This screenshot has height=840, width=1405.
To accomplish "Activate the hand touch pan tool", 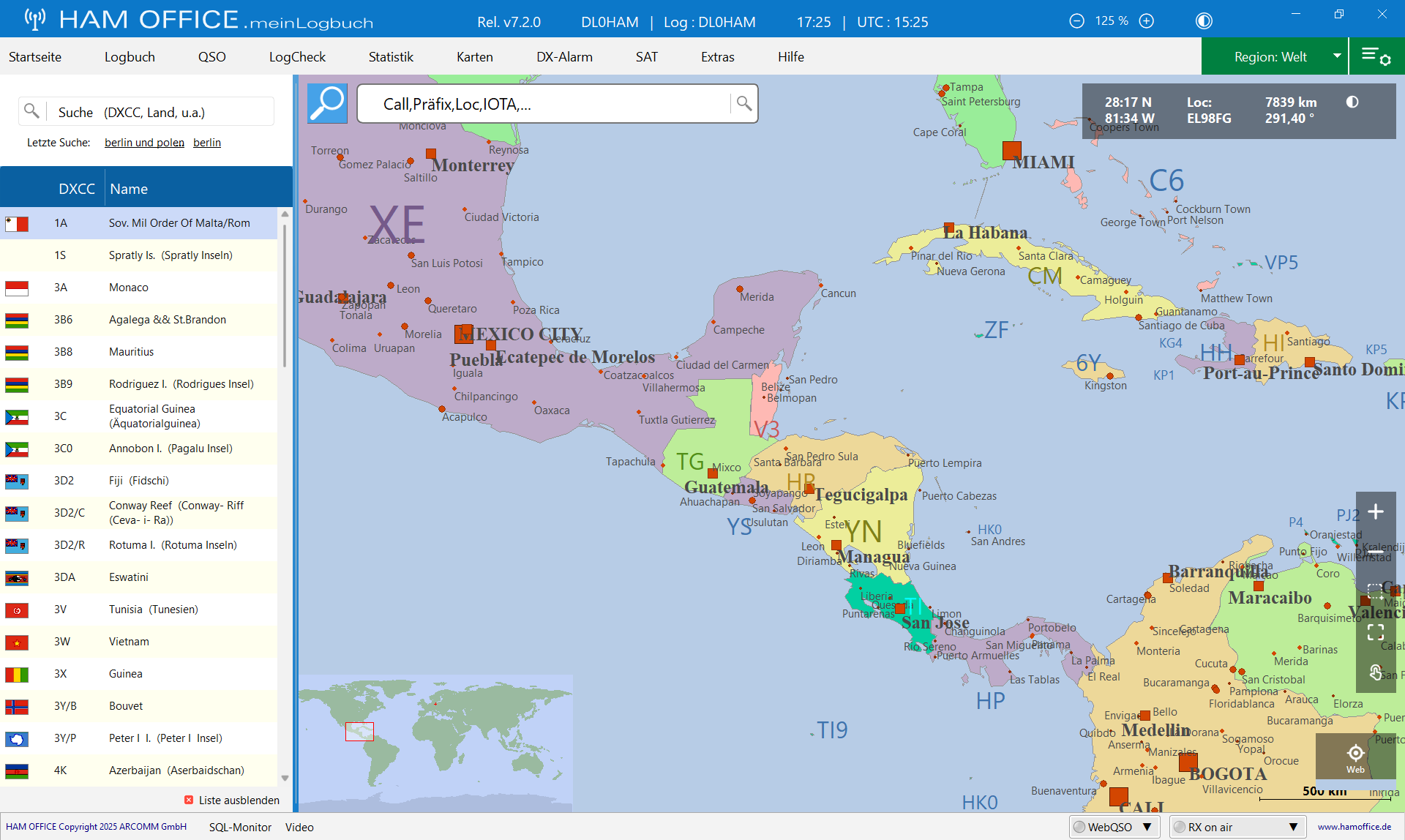I will 1376,672.
